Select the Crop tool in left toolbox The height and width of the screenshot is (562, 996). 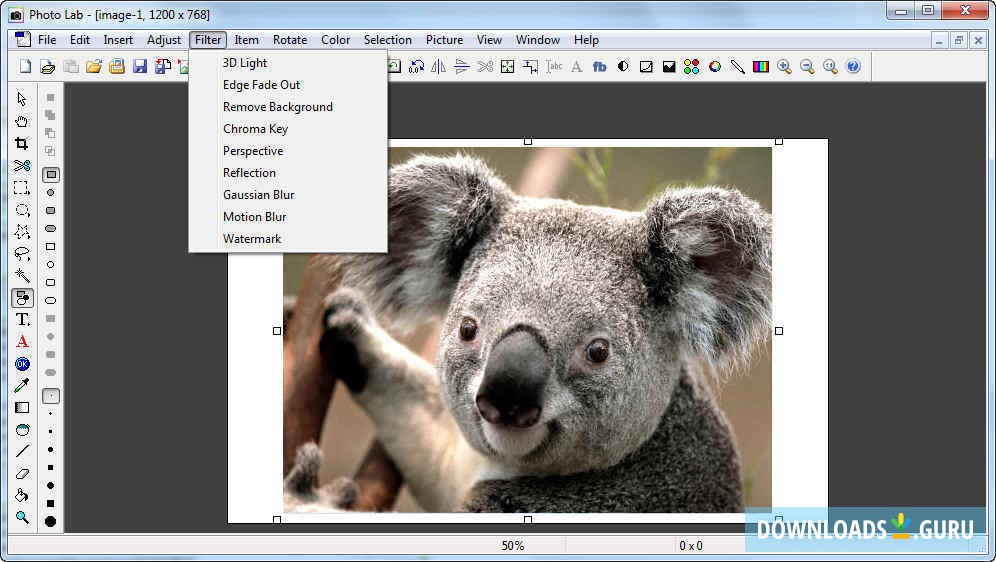click(x=22, y=143)
